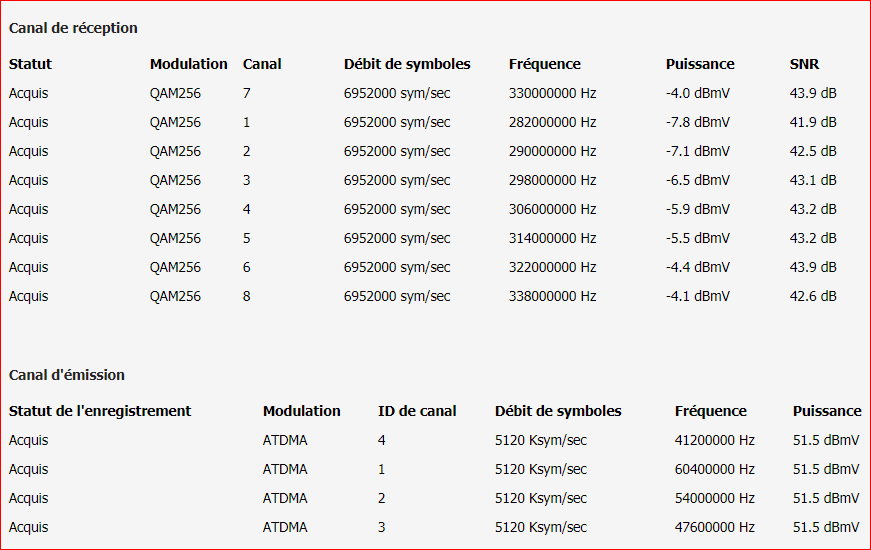Select the -4.4 dBmV power value
The height and width of the screenshot is (550, 871).
[x=698, y=267]
